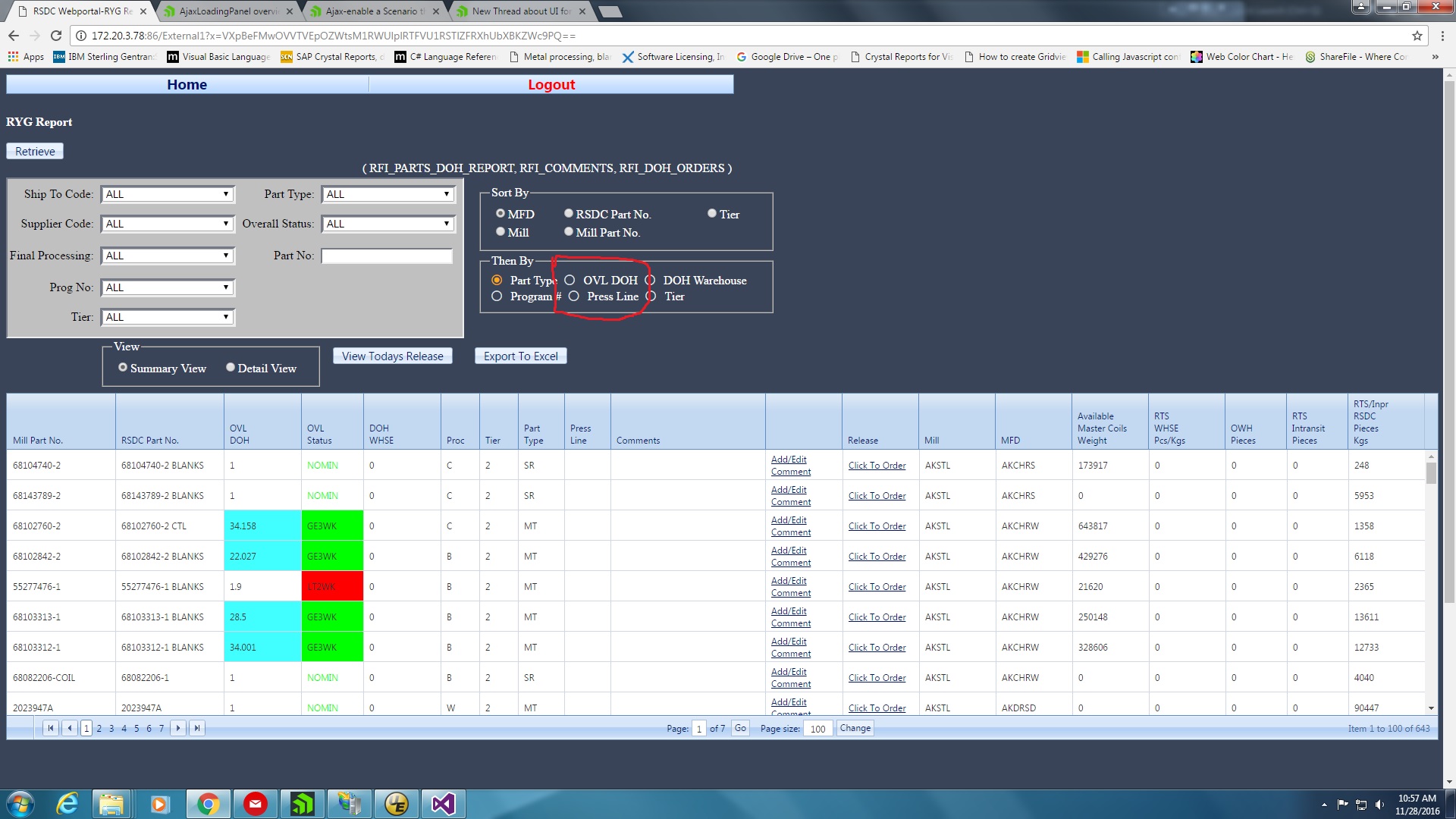Viewport: 1456px width, 819px height.
Task: Choose Detail View option
Action: pyautogui.click(x=231, y=368)
